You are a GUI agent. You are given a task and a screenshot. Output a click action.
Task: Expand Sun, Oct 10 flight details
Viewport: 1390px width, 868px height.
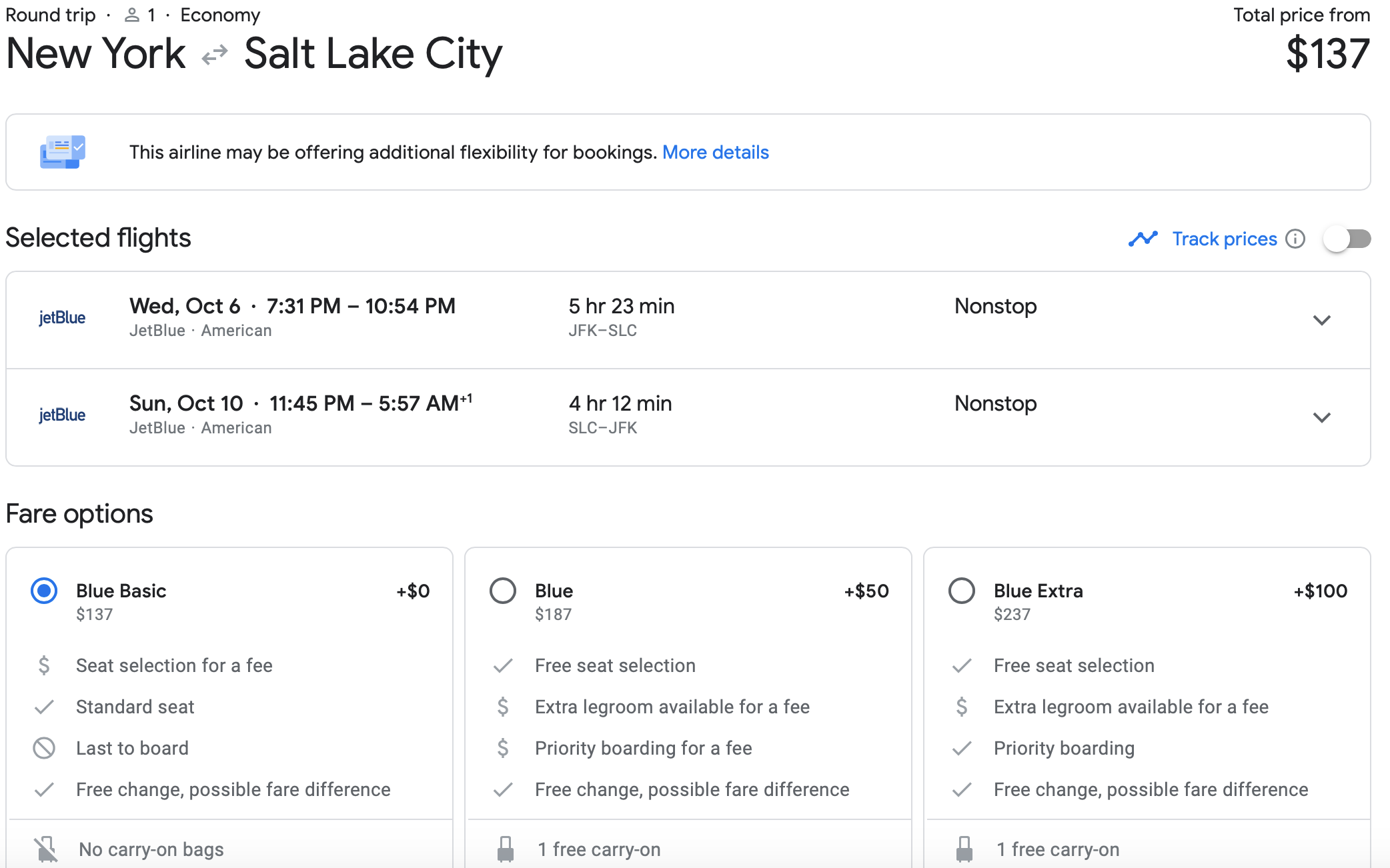pos(1321,417)
